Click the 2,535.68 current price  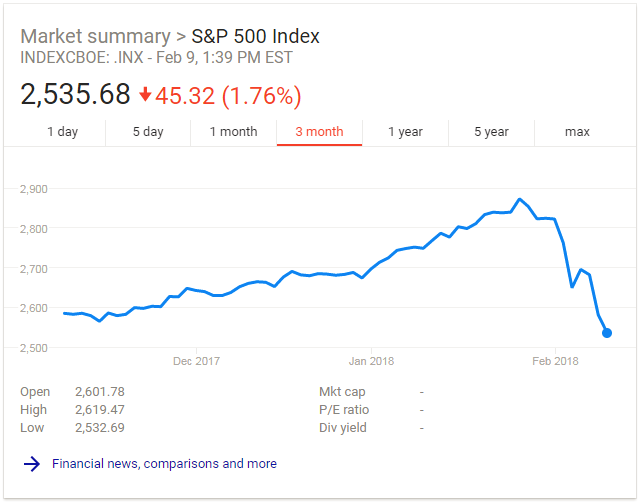(x=76, y=95)
